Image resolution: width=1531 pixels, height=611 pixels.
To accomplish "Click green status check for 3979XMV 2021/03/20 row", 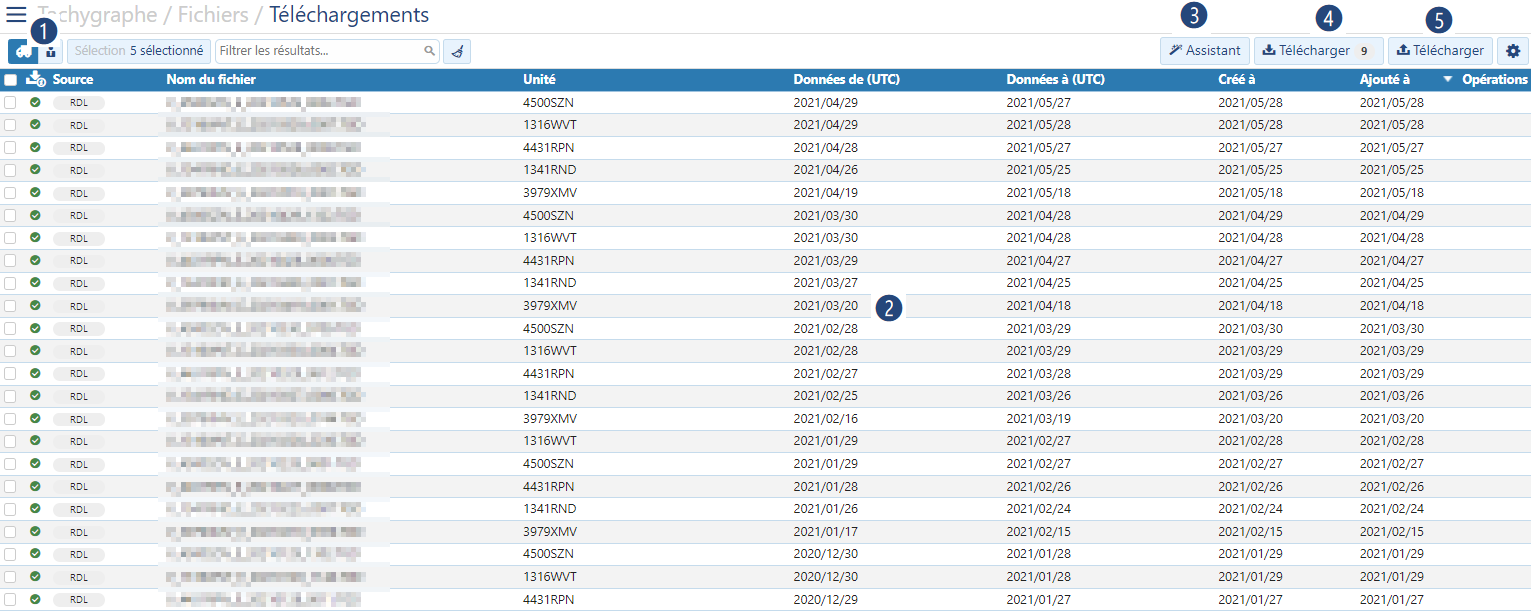I will (35, 305).
